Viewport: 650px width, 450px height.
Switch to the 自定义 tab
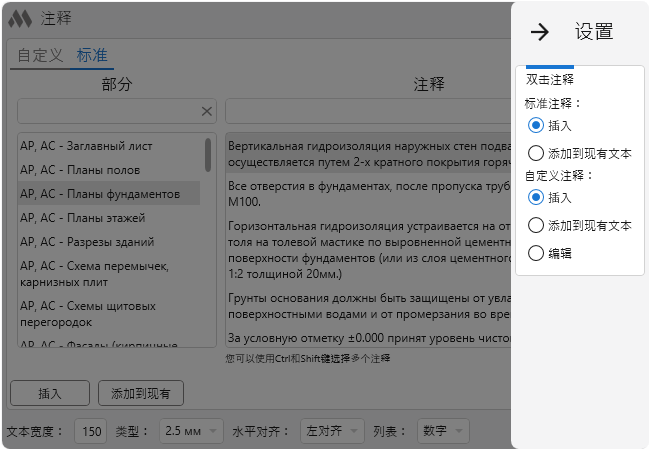40,55
